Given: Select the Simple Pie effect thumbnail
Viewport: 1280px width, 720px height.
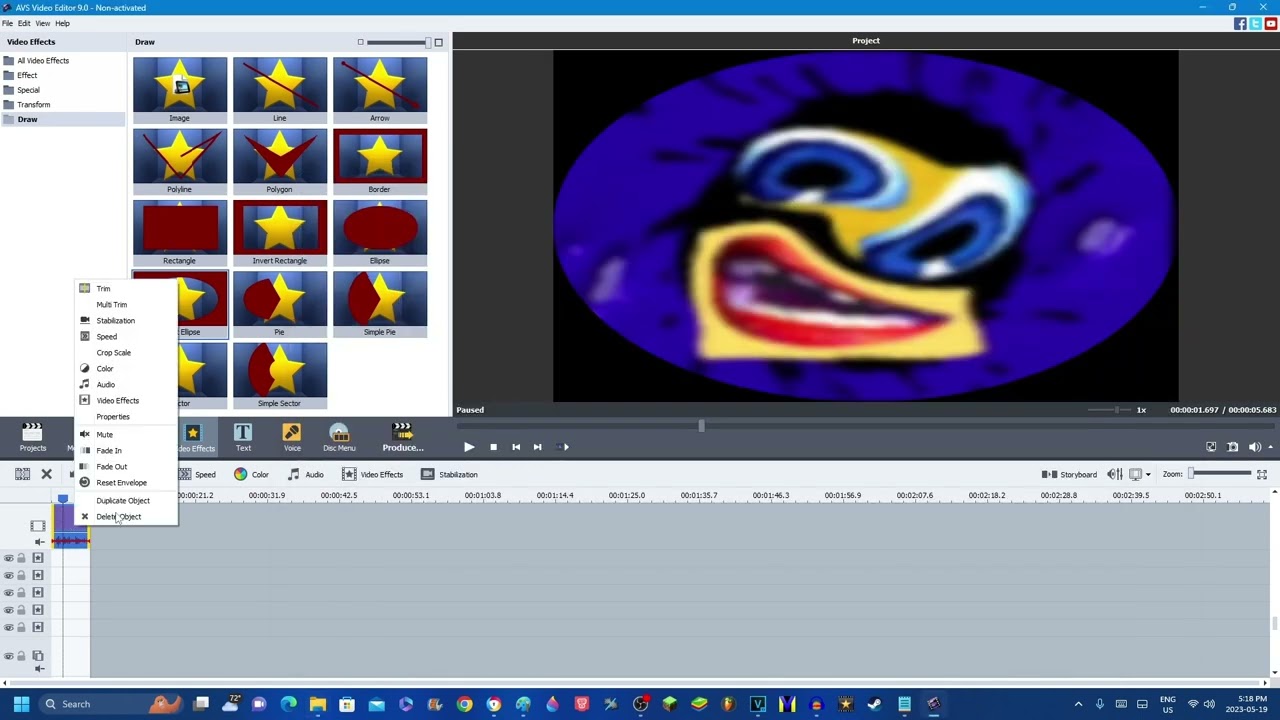Looking at the screenshot, I should pyautogui.click(x=380, y=304).
